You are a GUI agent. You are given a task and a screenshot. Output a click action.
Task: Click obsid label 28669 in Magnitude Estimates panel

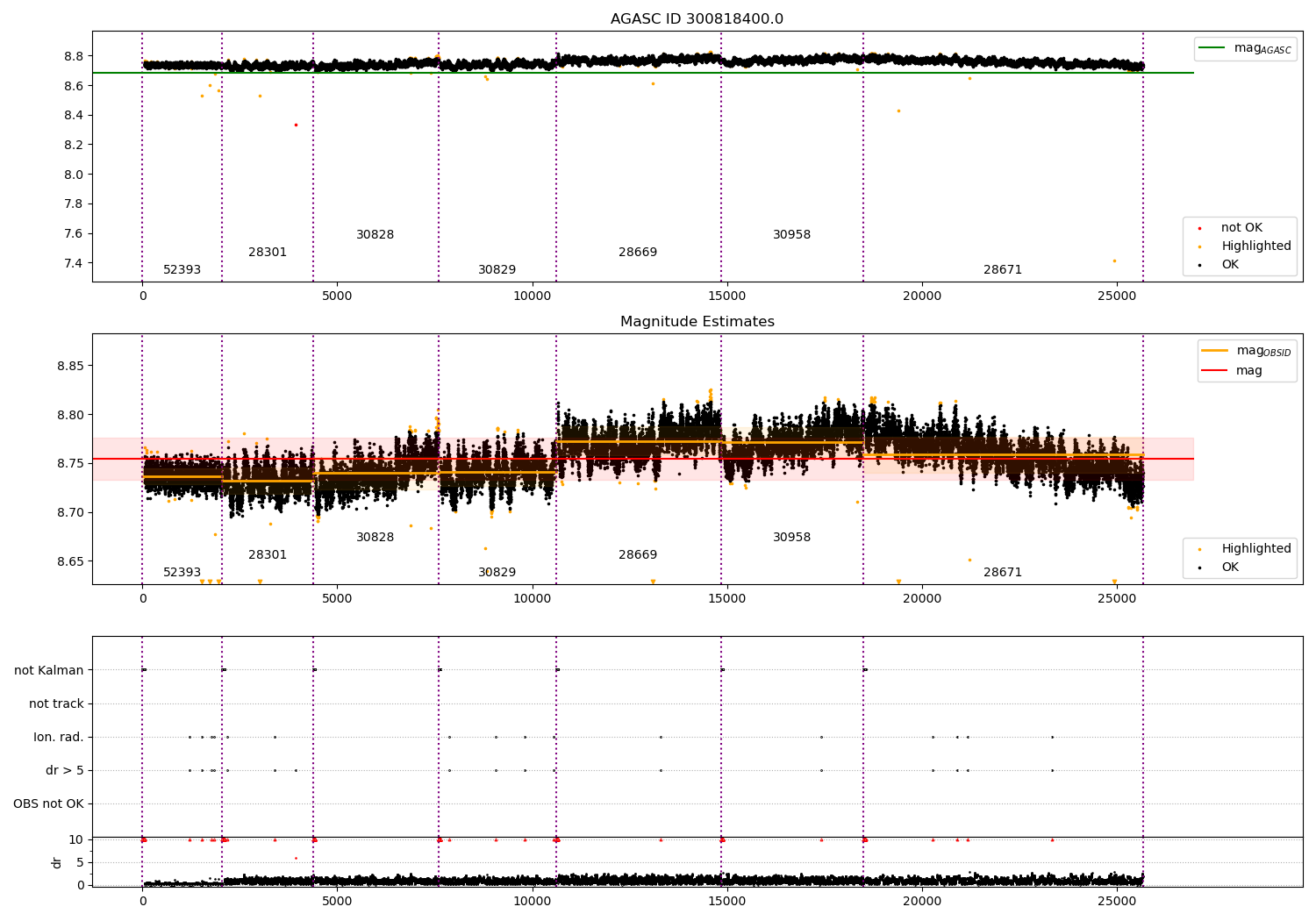tap(638, 555)
